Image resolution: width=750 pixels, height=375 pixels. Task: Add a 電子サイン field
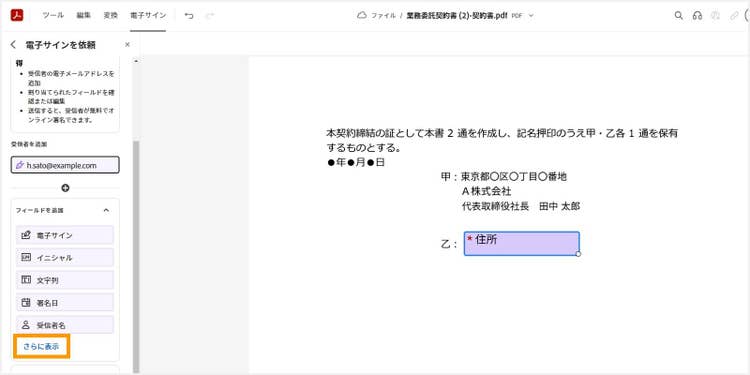pyautogui.click(x=65, y=235)
